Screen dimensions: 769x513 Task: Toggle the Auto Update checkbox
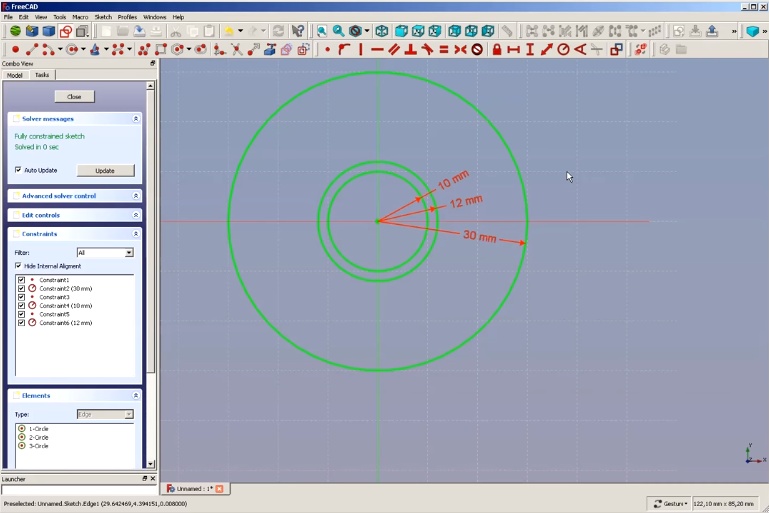coord(18,170)
